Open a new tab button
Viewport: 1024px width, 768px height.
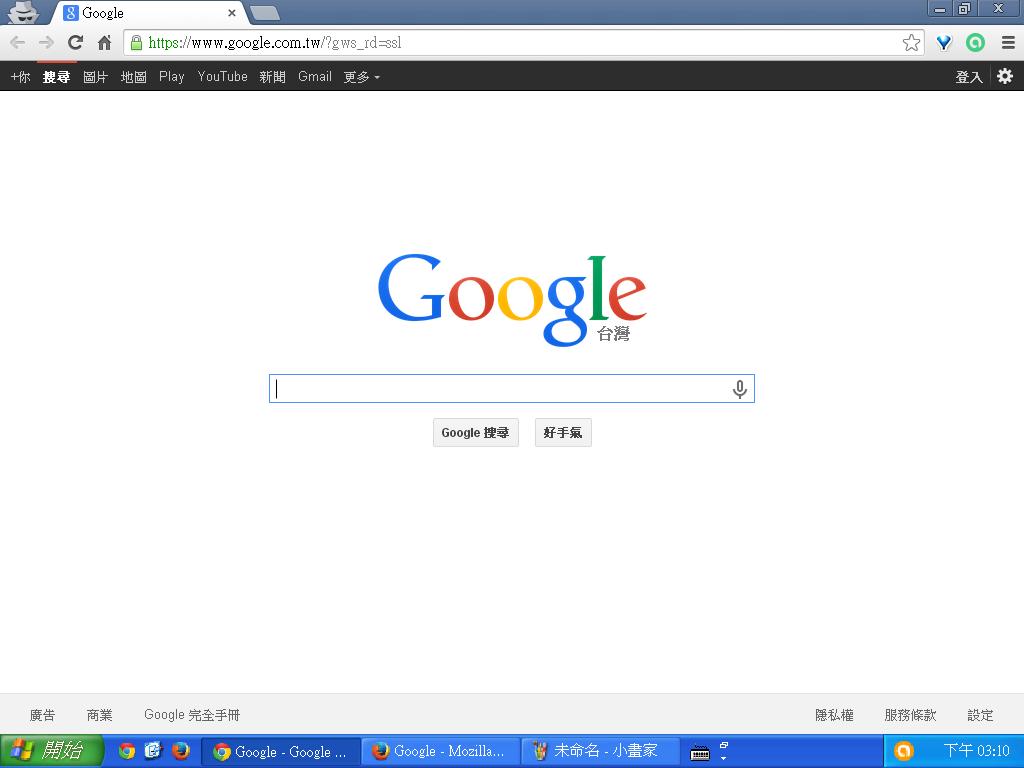(x=264, y=12)
